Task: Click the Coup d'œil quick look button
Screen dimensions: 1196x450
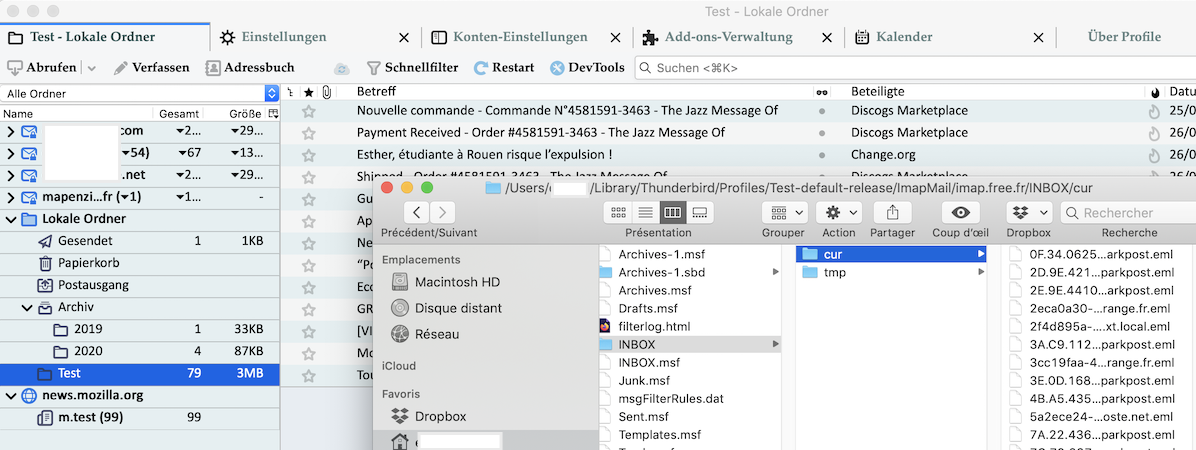Action: tap(960, 212)
